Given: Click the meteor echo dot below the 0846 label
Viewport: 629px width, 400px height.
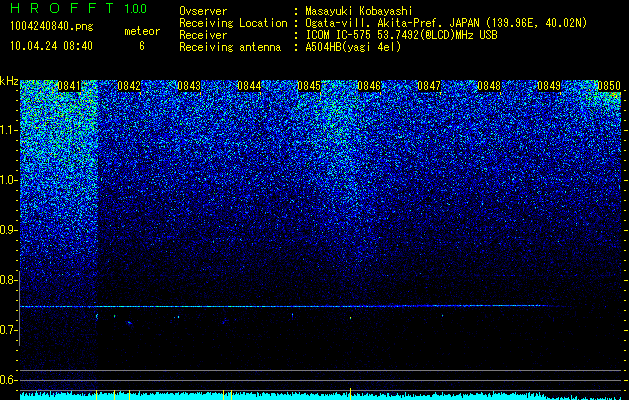Looking at the screenshot, I should click(x=350, y=317).
